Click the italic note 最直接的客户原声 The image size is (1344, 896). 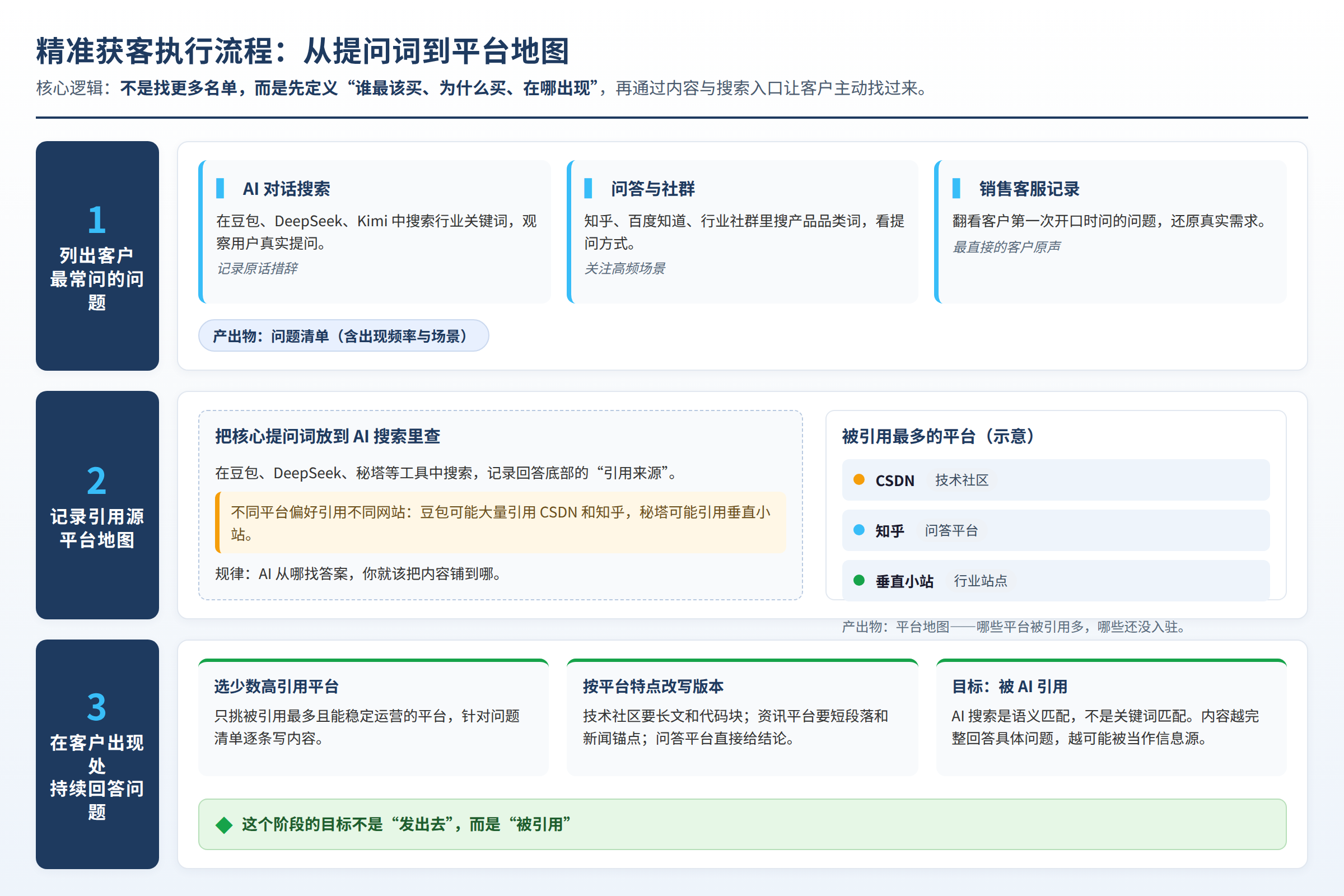(x=1006, y=246)
